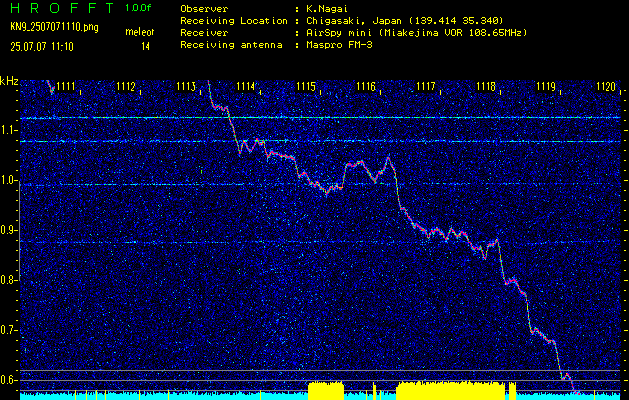Image resolution: width=629 pixels, height=400 pixels.
Task: Click the Receiver field label
Action: click(204, 33)
